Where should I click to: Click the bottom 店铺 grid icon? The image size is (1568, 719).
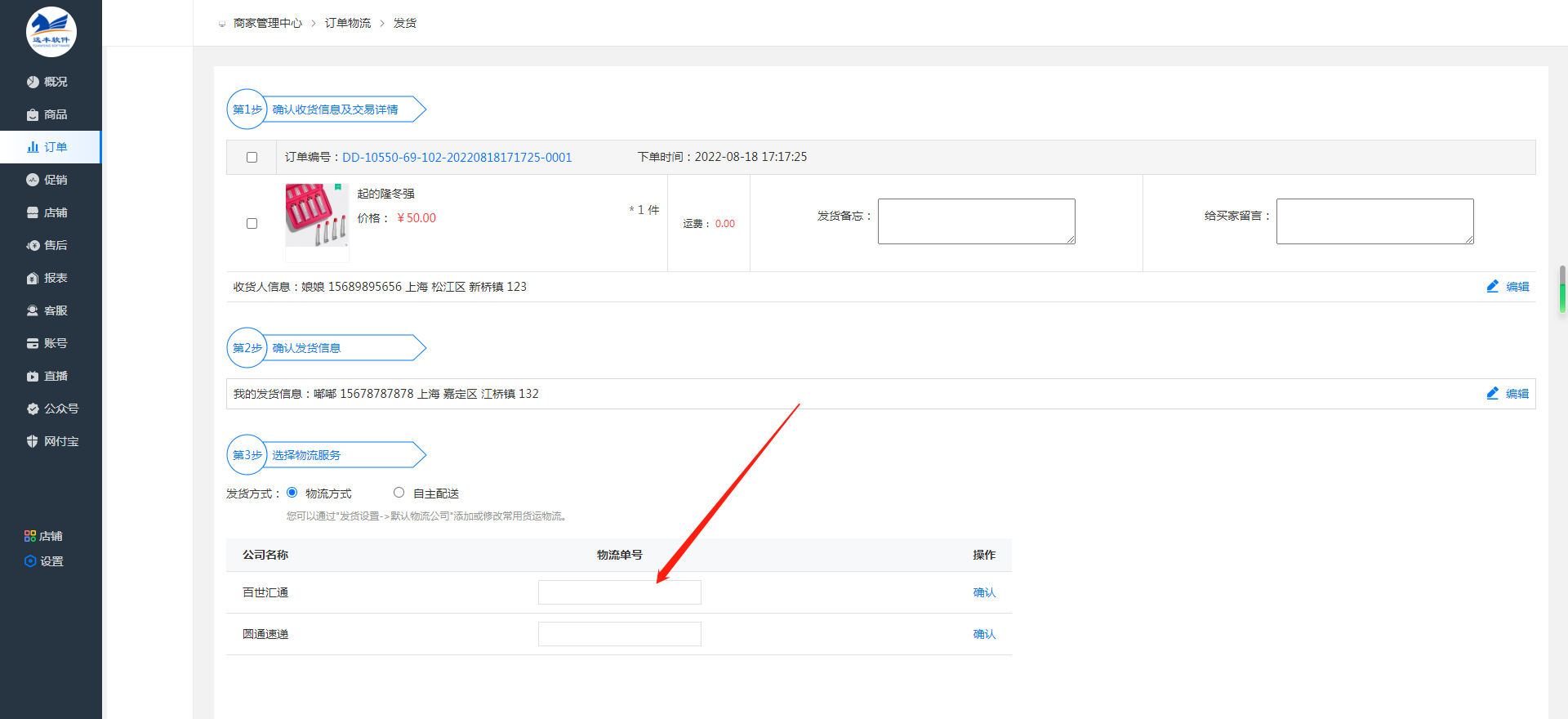(30, 536)
